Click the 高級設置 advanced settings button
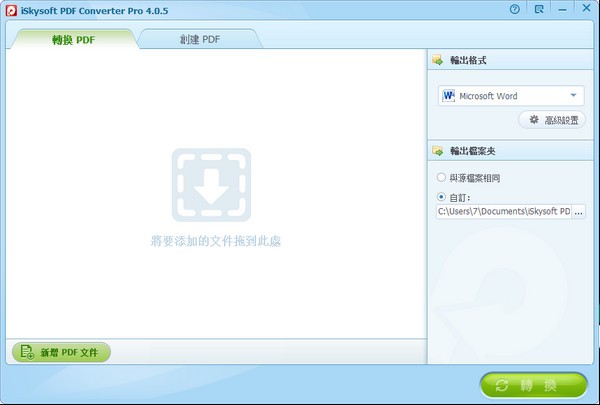Screen dimensions: 600x405 [552, 120]
